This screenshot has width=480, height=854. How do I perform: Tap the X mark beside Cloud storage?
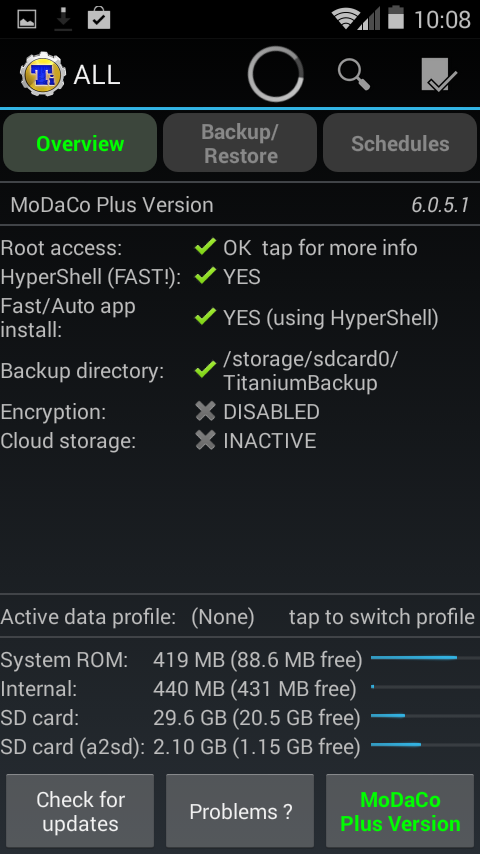click(x=205, y=440)
